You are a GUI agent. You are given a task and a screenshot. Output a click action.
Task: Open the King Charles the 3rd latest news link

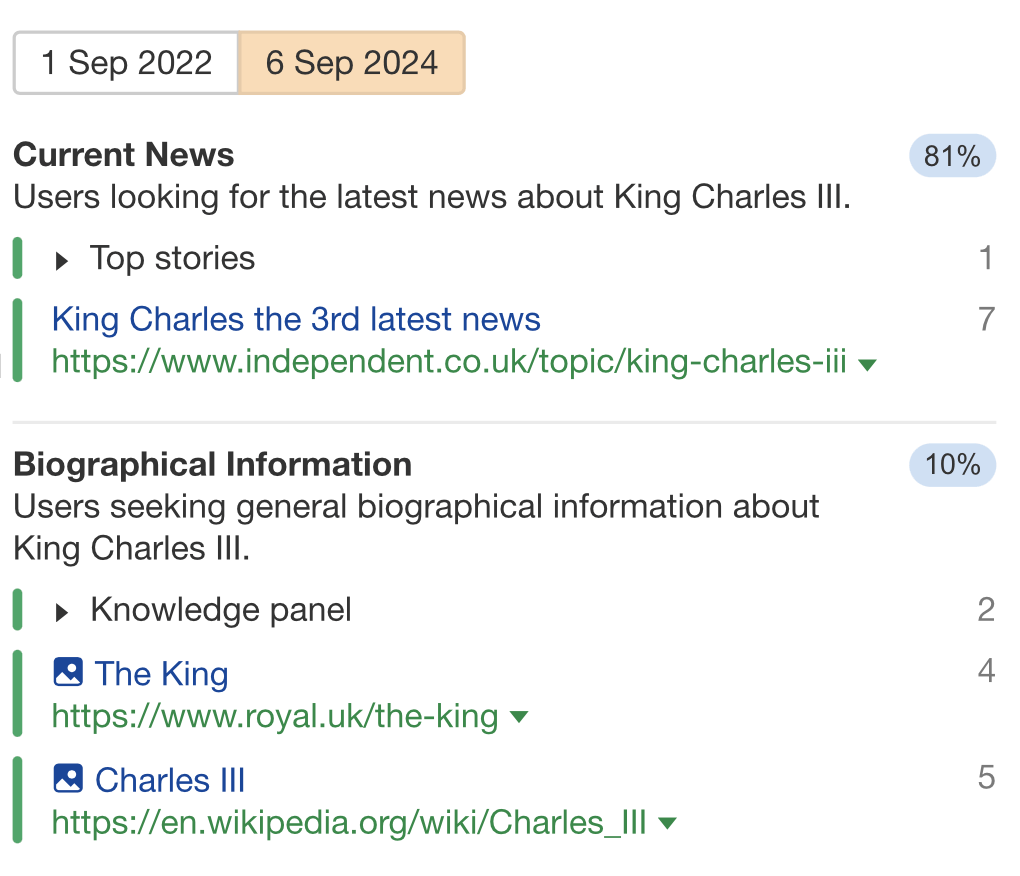click(296, 318)
